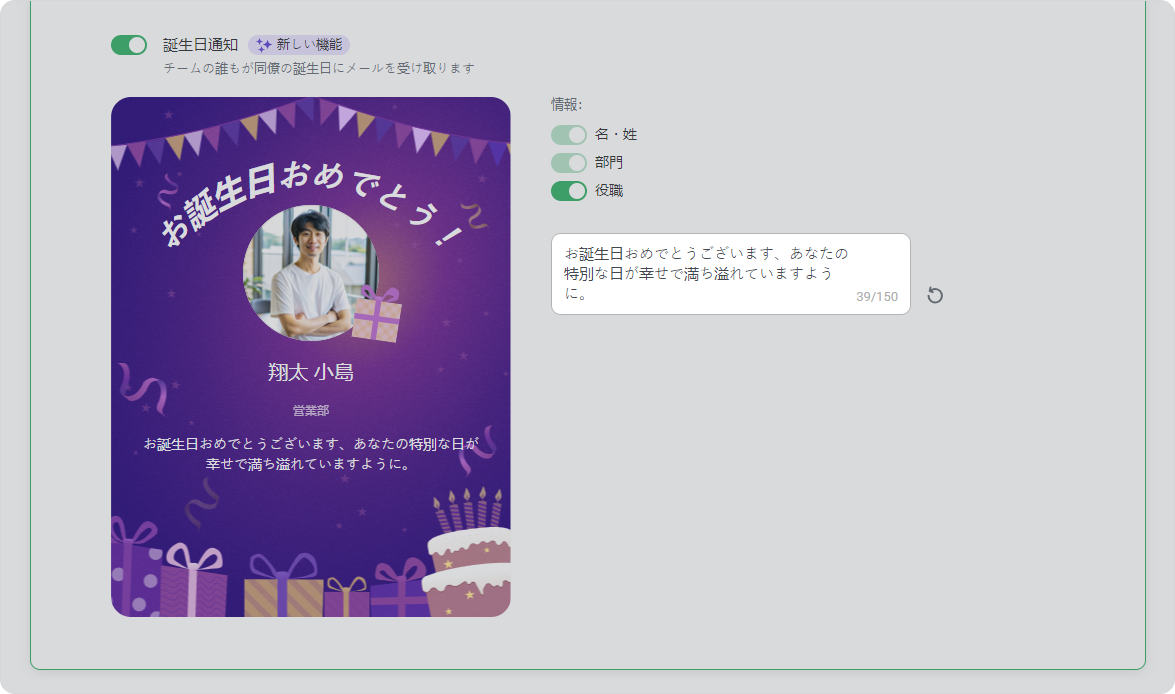Click the name 翔太 小島 on the card
Viewport: 1175px width, 694px height.
click(x=311, y=372)
